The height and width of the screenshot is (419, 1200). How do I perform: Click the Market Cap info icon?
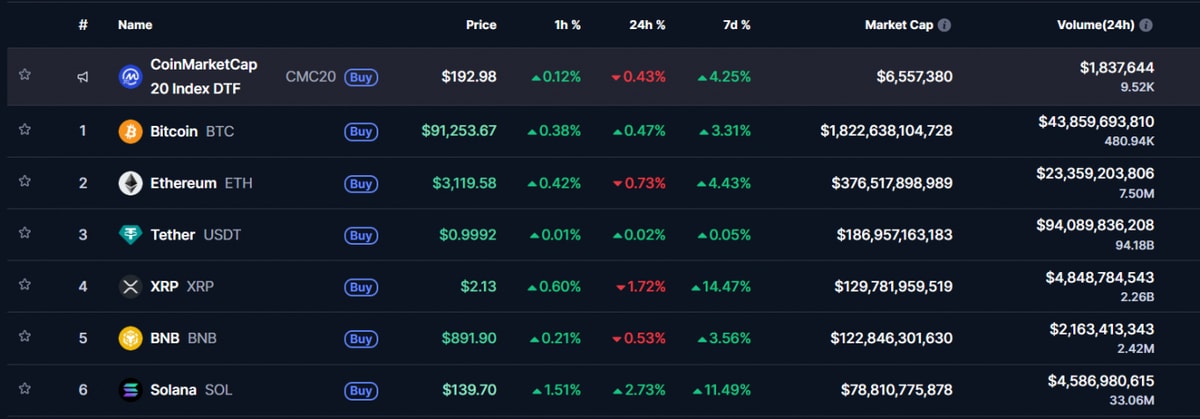point(944,25)
